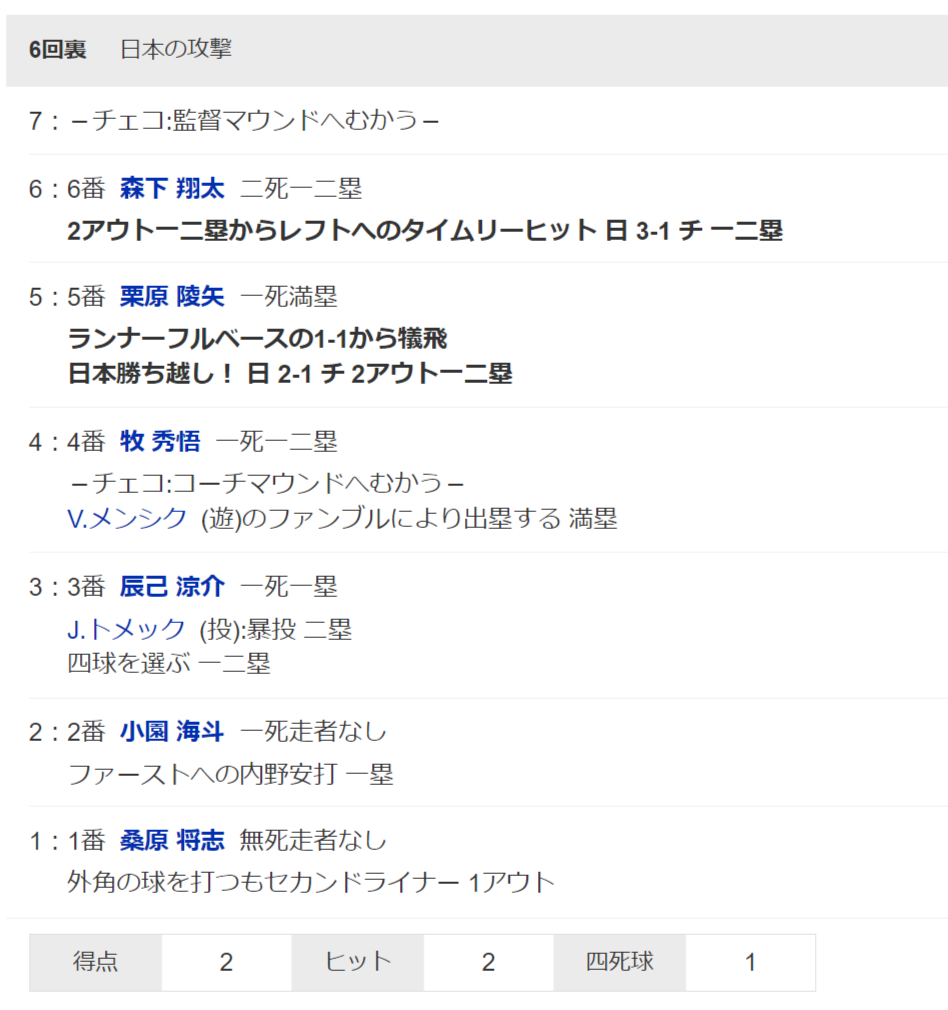The image size is (948, 1010).
Task: Select the 6回裏 inning header
Action: (57, 50)
